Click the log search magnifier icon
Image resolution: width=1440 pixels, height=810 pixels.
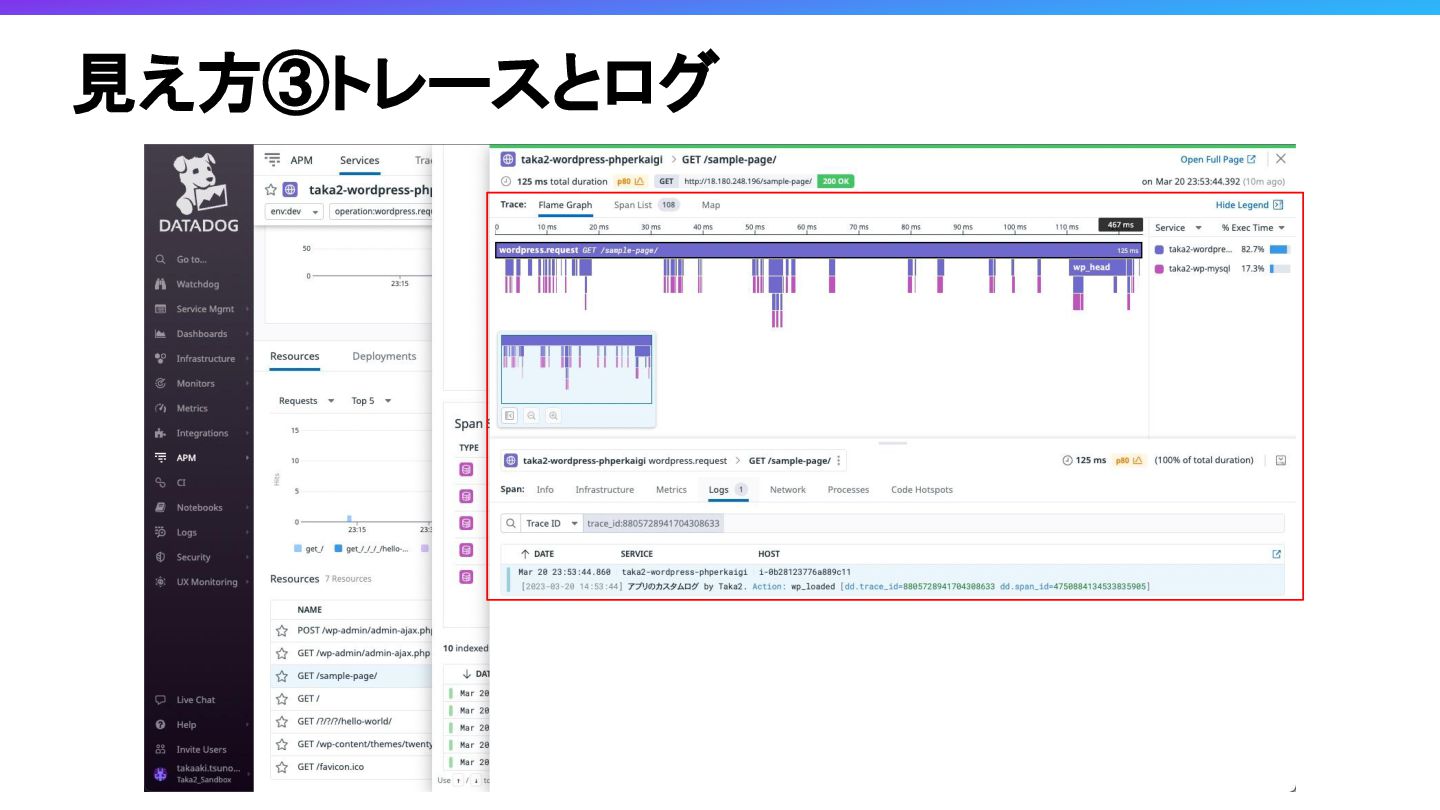510,523
